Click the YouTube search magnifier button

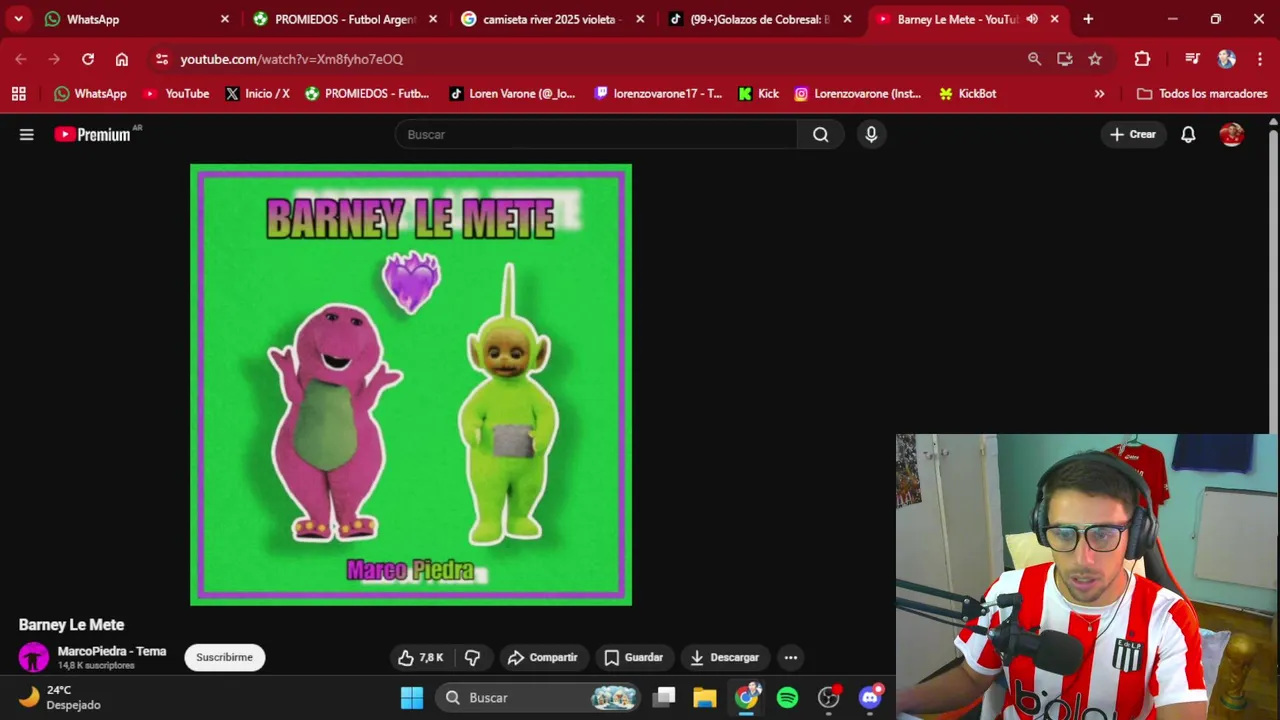pos(821,134)
